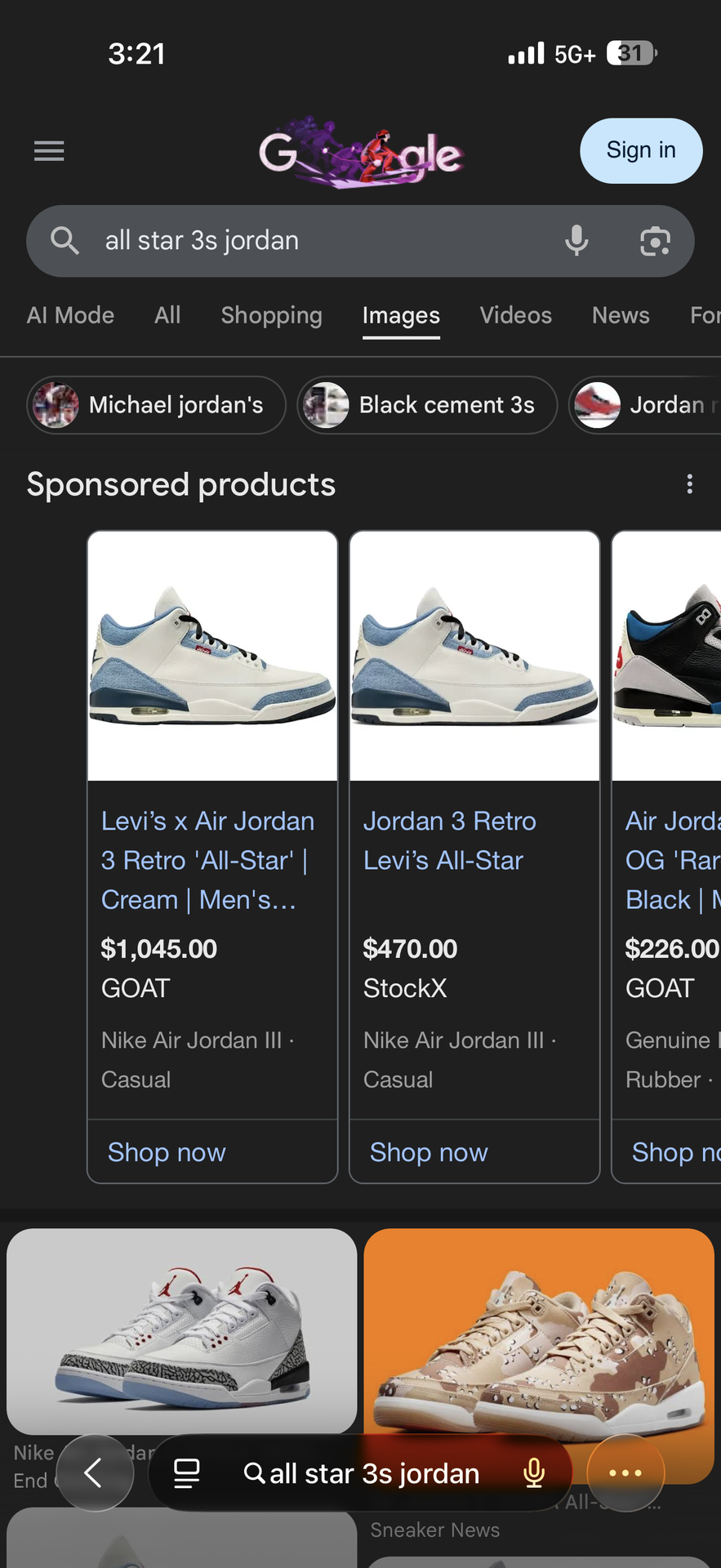Select the Michael jordan's suggestion chip
The height and width of the screenshot is (1568, 721).
(156, 405)
